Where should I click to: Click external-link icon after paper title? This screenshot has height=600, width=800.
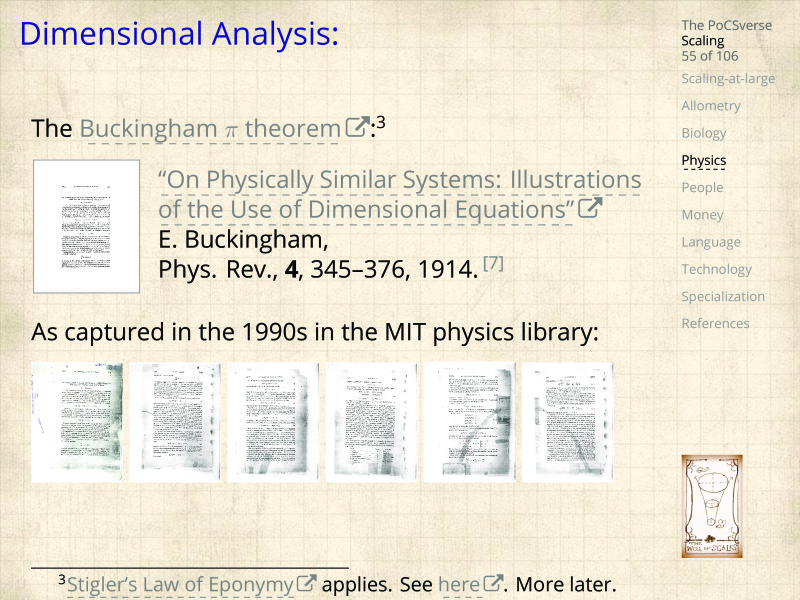click(x=590, y=209)
